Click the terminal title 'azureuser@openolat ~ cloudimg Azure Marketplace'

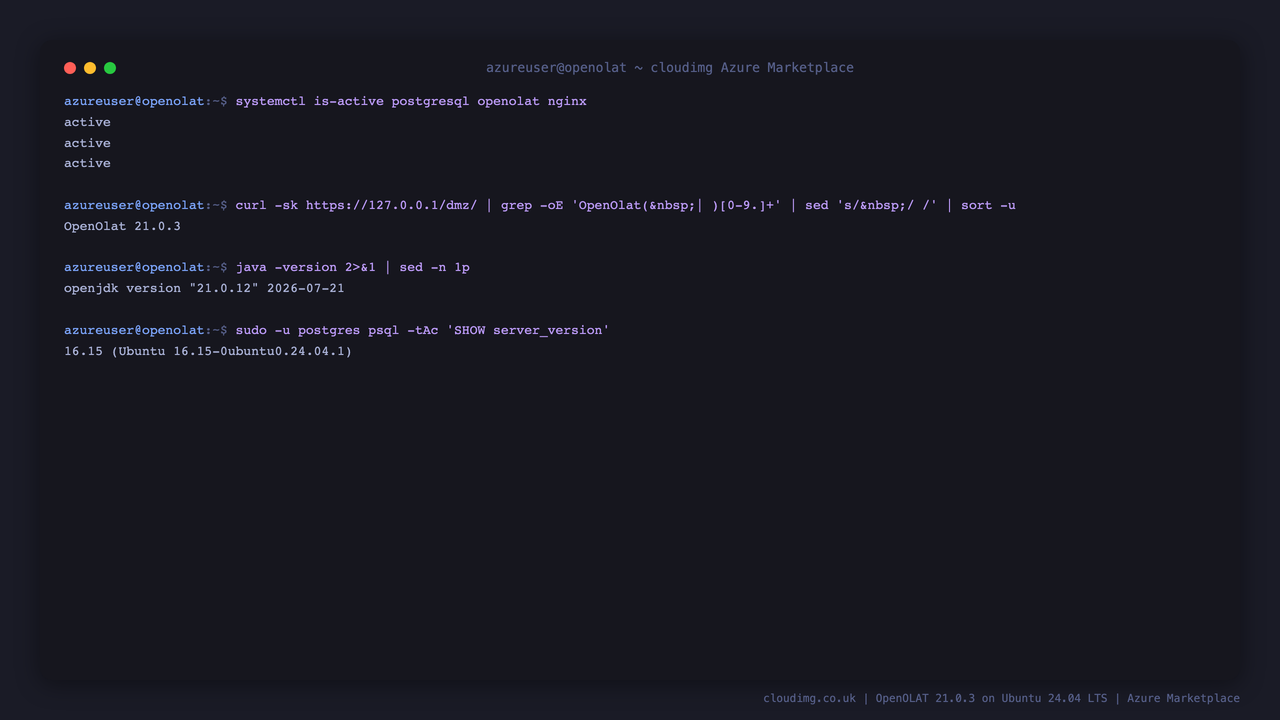(x=670, y=68)
